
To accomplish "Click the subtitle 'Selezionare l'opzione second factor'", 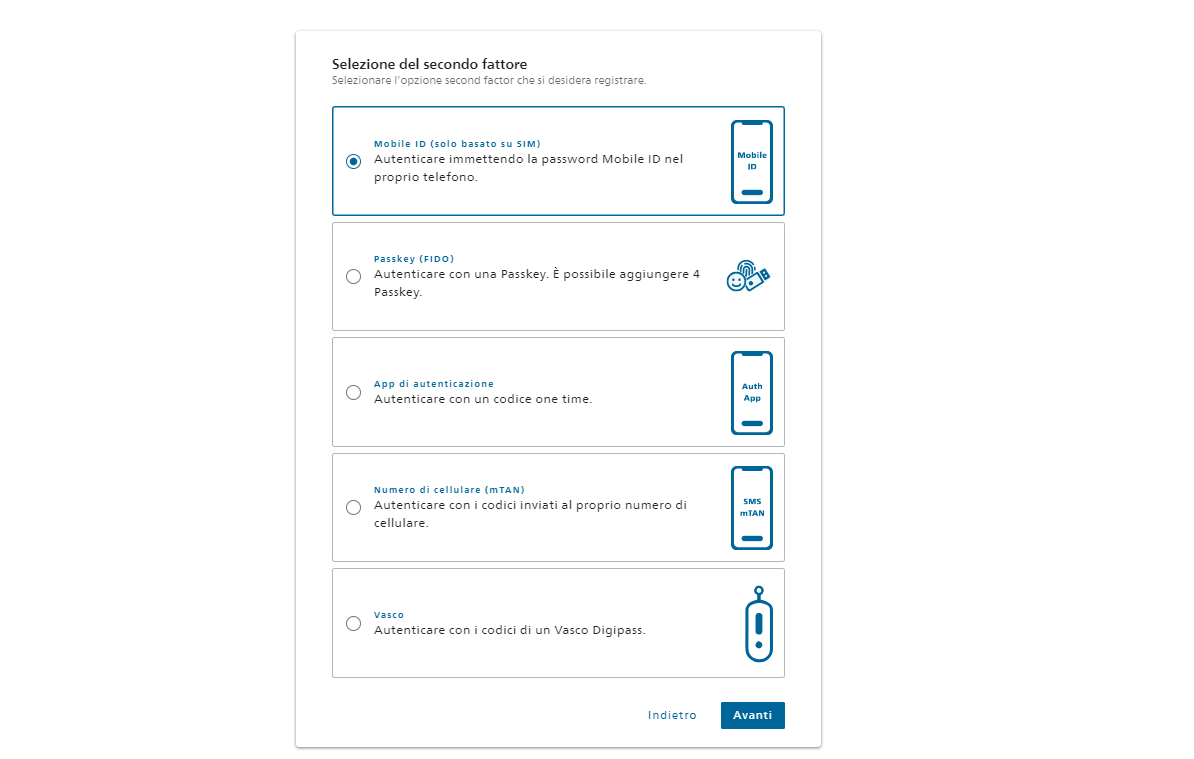I will tap(488, 80).
